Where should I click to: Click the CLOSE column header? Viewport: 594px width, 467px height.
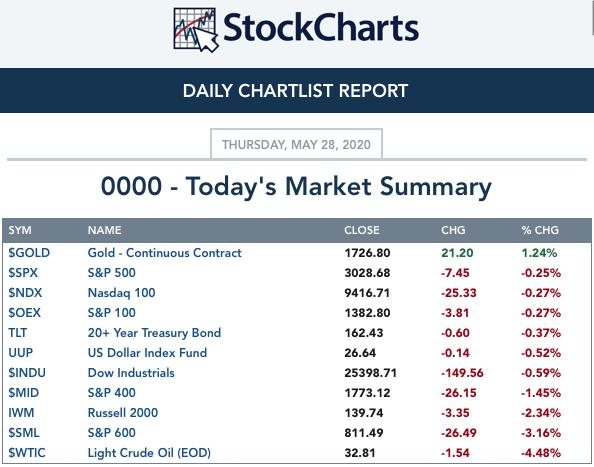[362, 230]
